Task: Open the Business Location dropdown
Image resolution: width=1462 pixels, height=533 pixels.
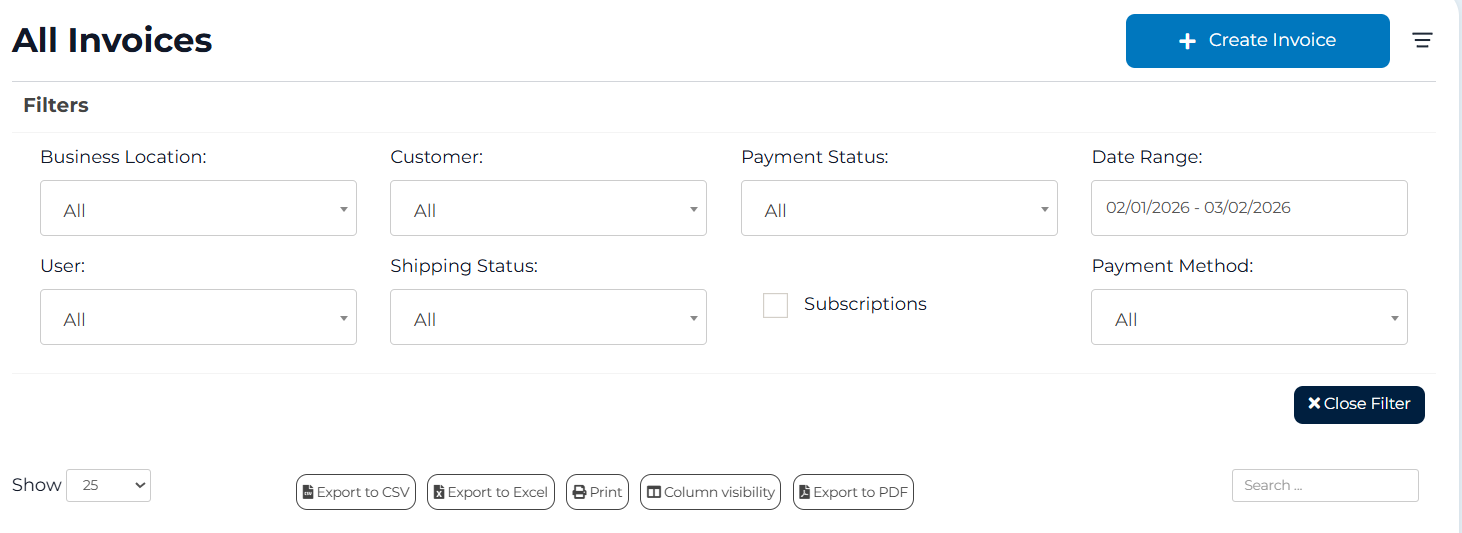Action: coord(198,209)
